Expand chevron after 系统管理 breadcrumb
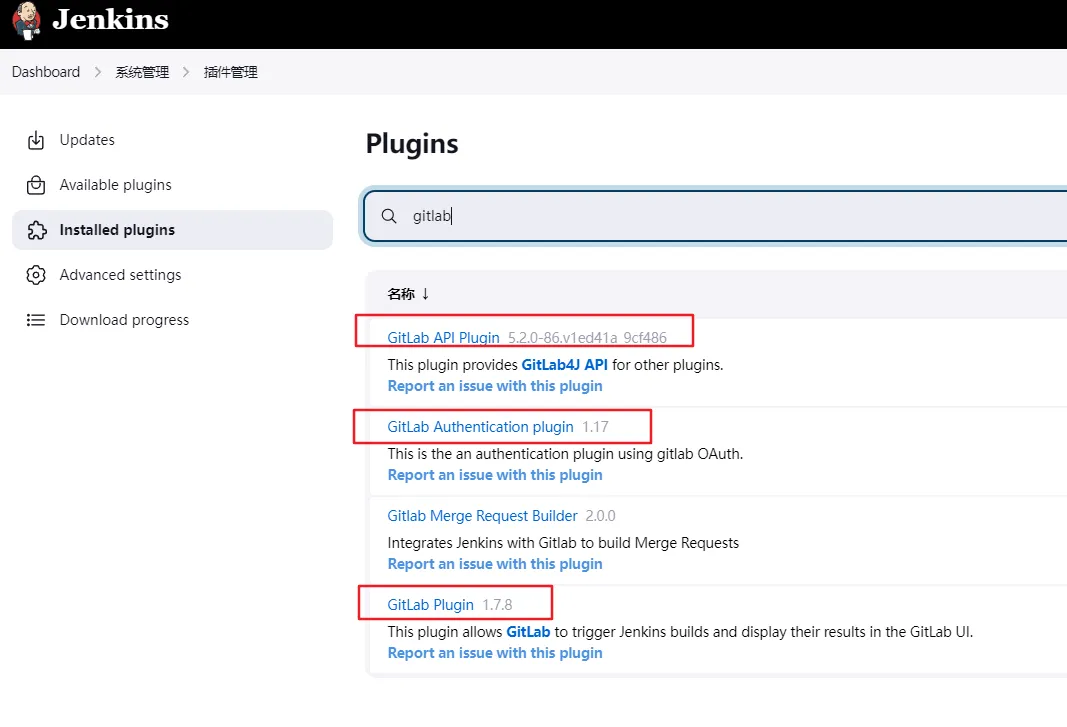Screen dimensions: 1067x727 [x=186, y=72]
